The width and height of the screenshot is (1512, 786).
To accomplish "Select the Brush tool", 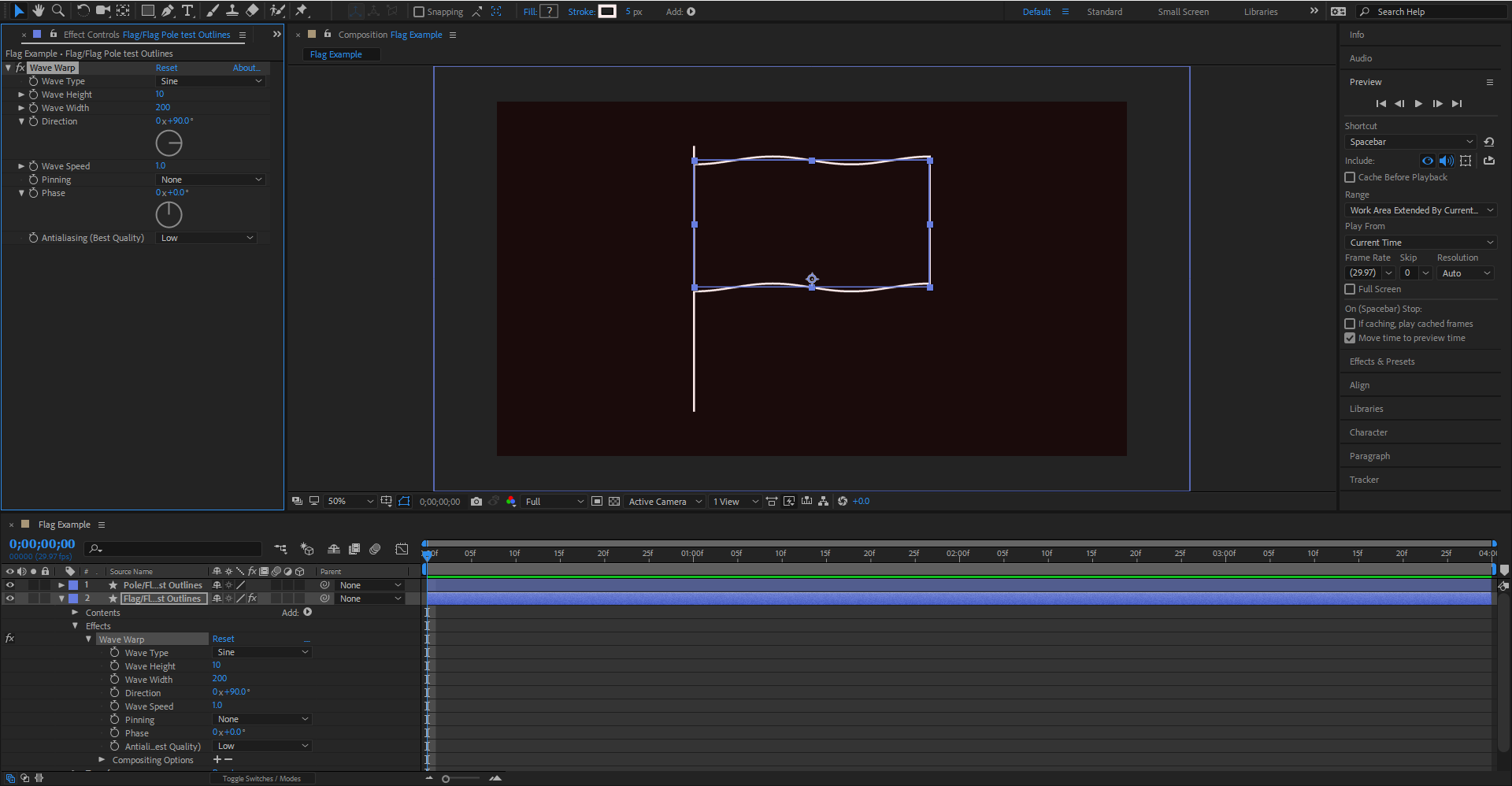I will (213, 11).
